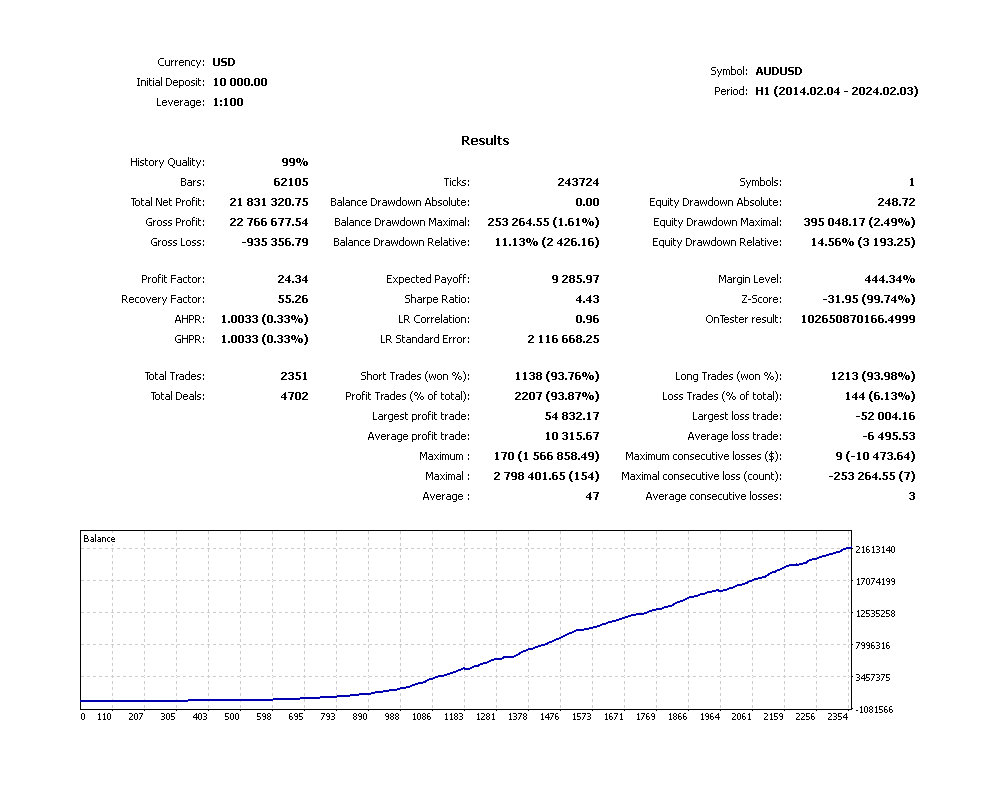Viewport: 1000px width, 788px height.
Task: Click Average profit trade value 10 315.67
Action: point(572,436)
